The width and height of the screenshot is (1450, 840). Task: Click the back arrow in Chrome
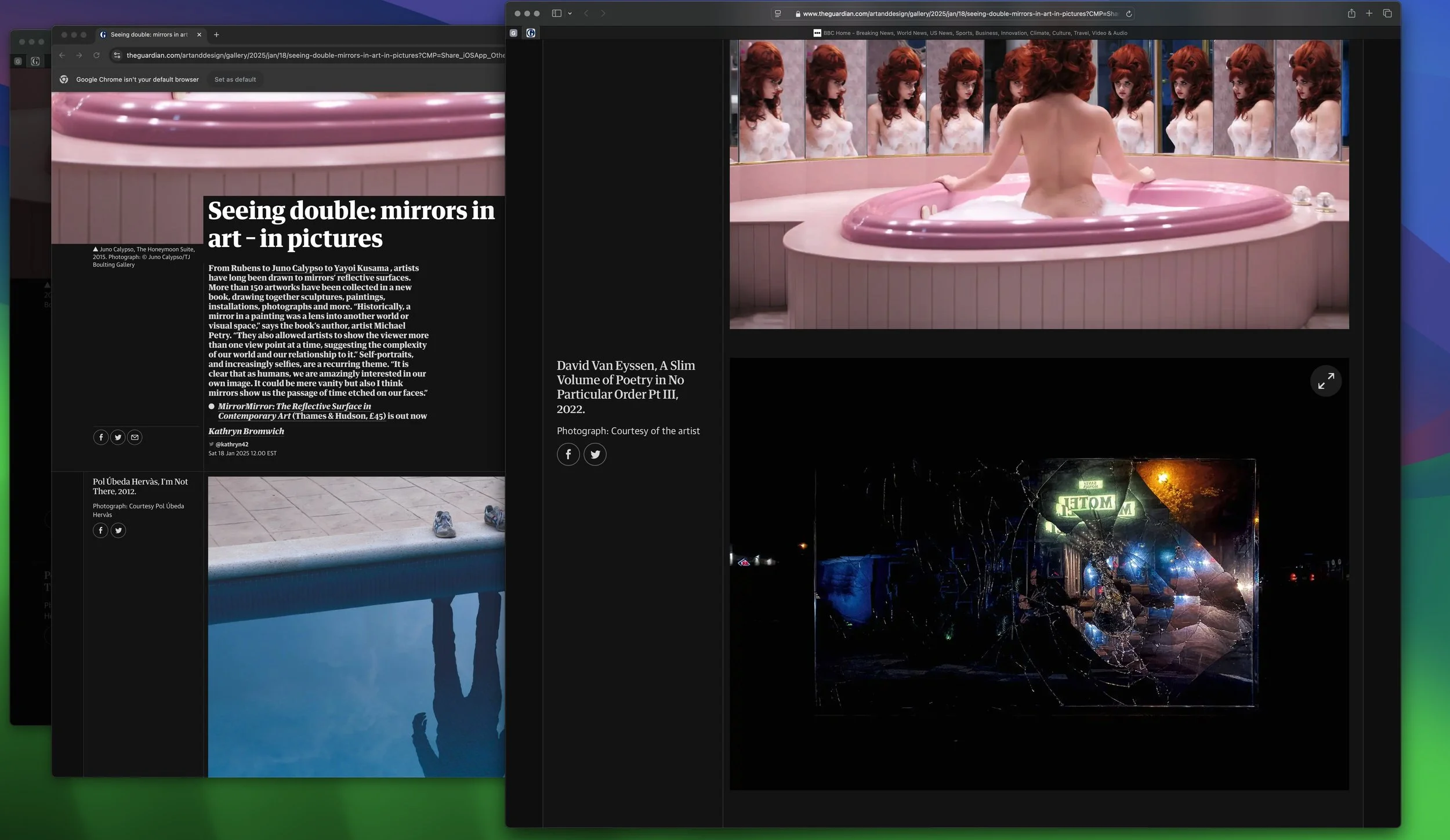(62, 56)
